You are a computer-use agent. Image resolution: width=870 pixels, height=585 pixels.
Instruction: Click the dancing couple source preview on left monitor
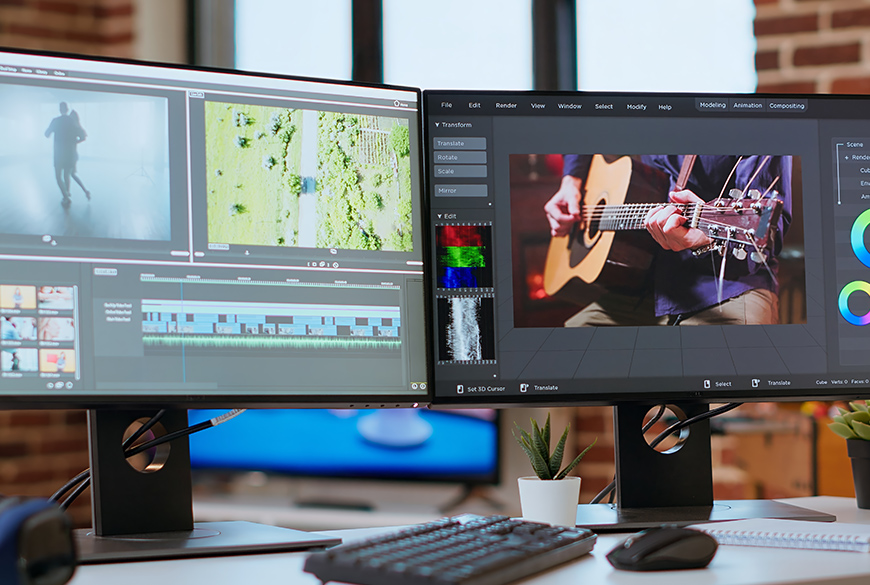[84, 161]
